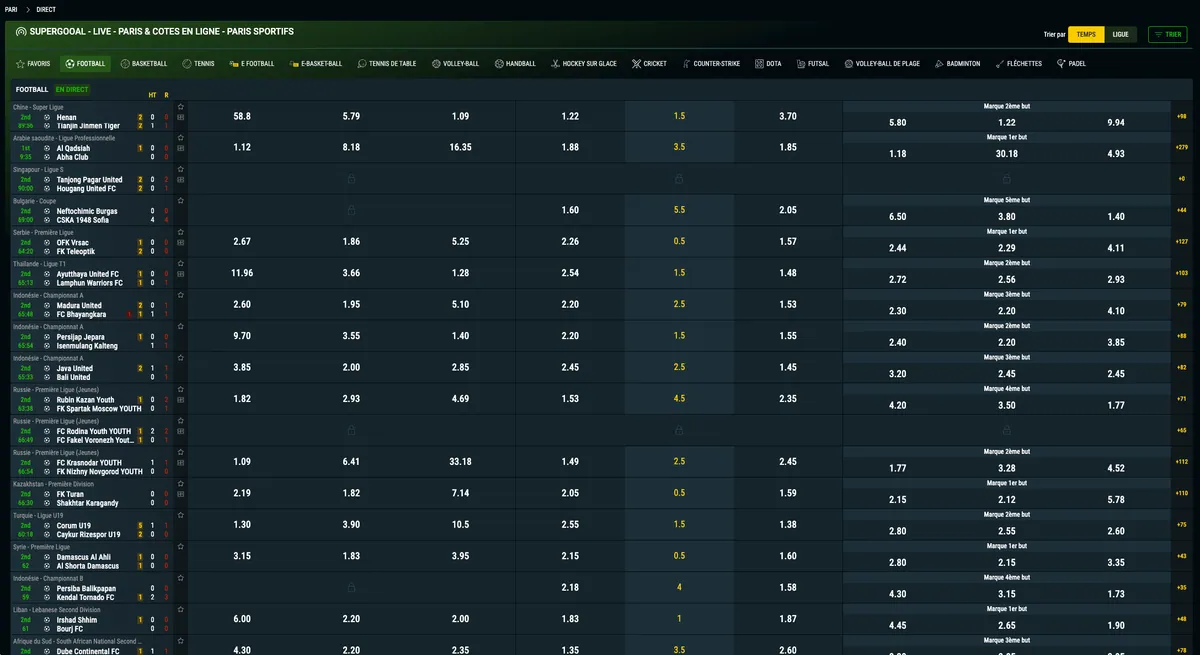Select odds 33.18 in Krasnodar YOUTH row
Screen dimensions: 1200x655
(460, 461)
